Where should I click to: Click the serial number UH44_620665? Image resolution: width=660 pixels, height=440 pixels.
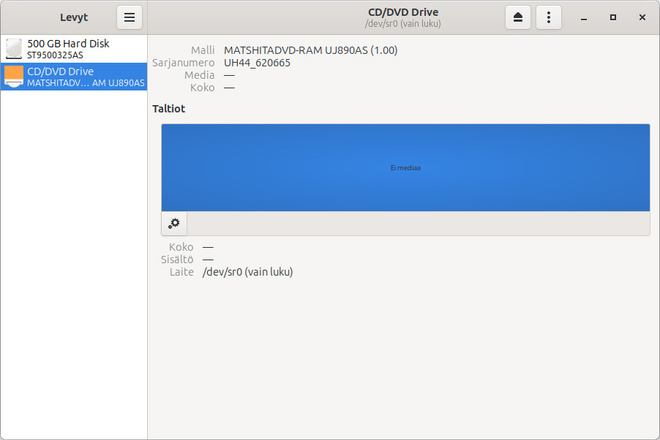point(257,63)
